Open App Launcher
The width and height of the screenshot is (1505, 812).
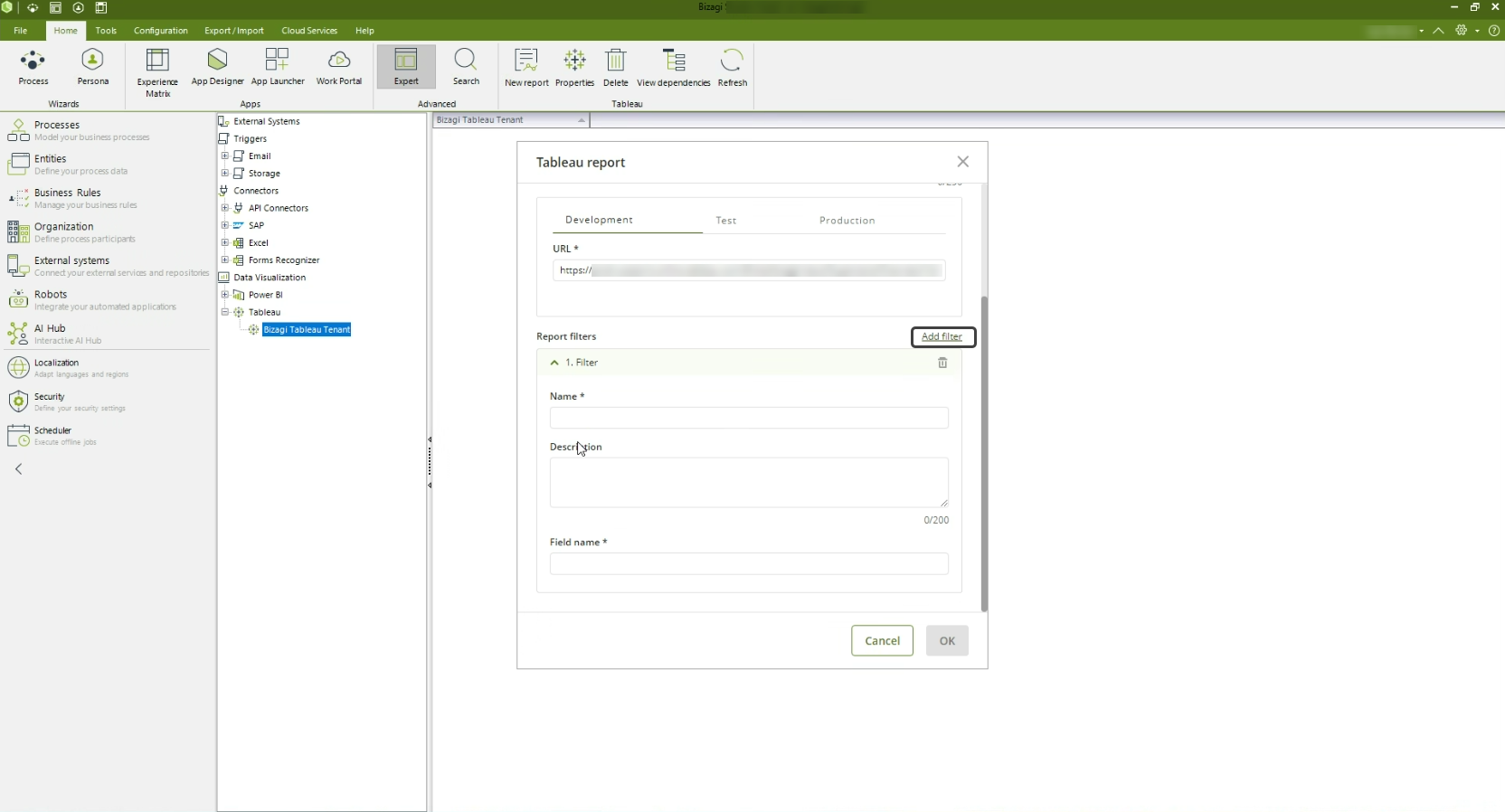(278, 68)
